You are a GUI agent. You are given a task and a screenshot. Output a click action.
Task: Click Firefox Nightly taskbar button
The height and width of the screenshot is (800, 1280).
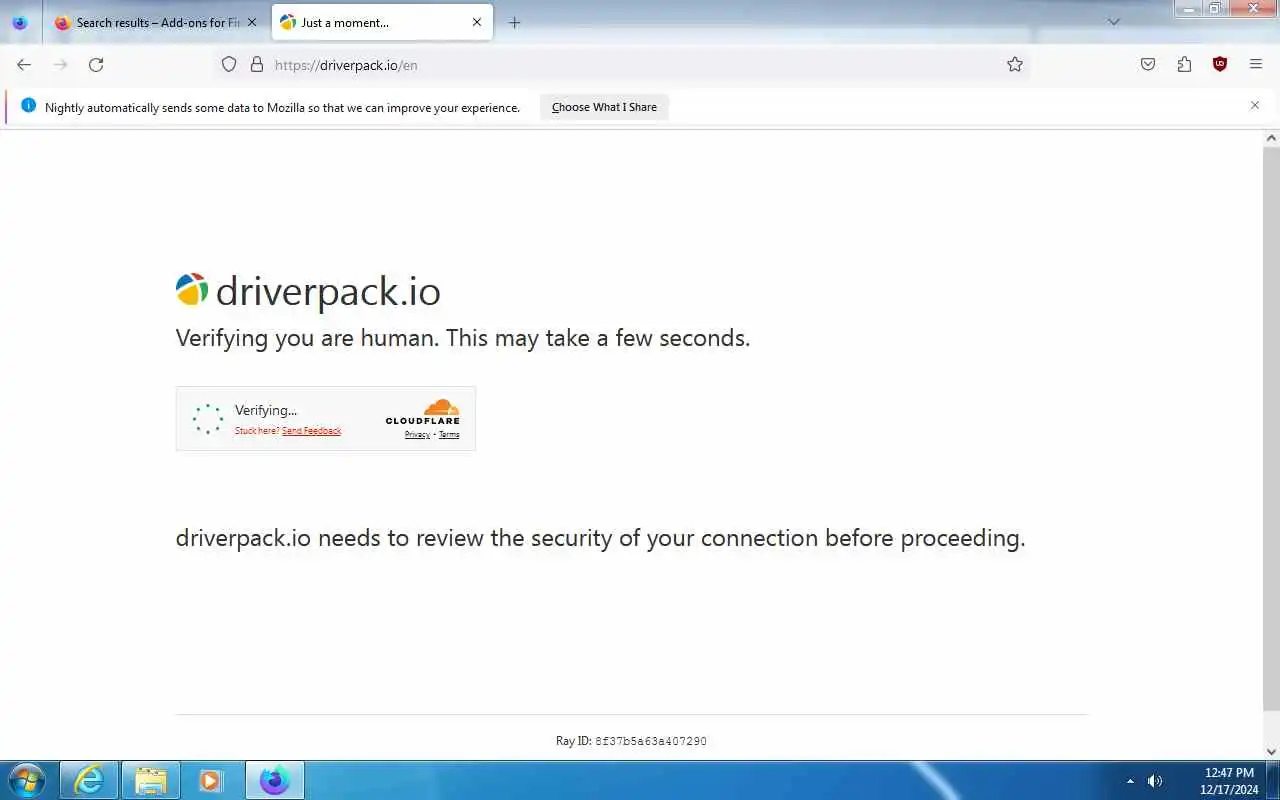[275, 780]
